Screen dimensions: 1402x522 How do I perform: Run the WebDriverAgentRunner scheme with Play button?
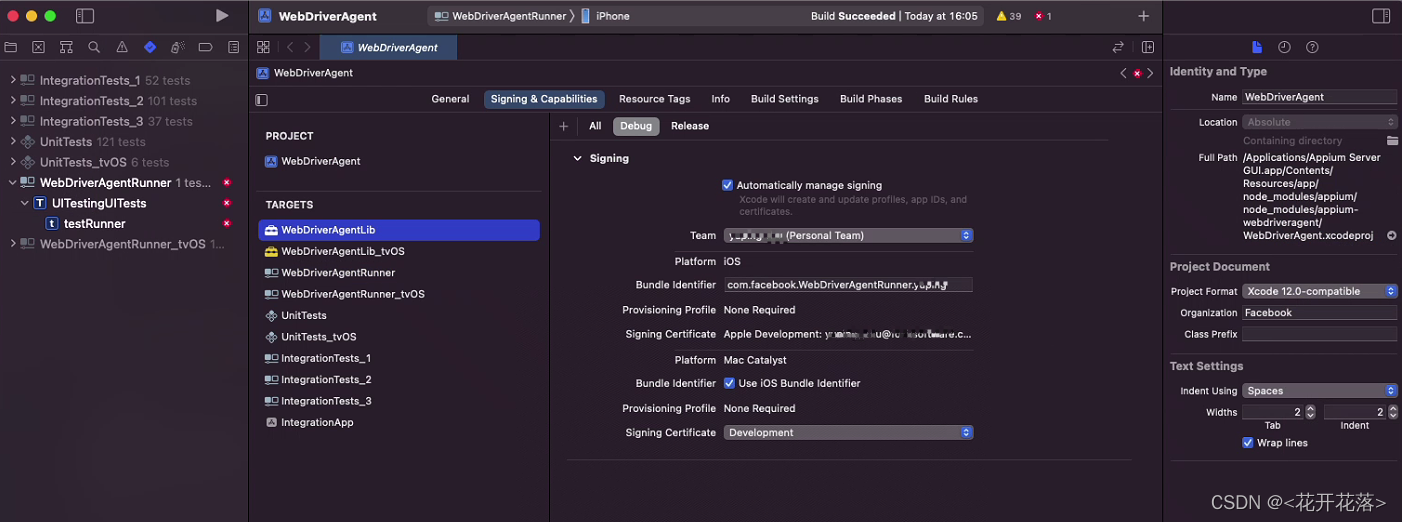pos(222,16)
